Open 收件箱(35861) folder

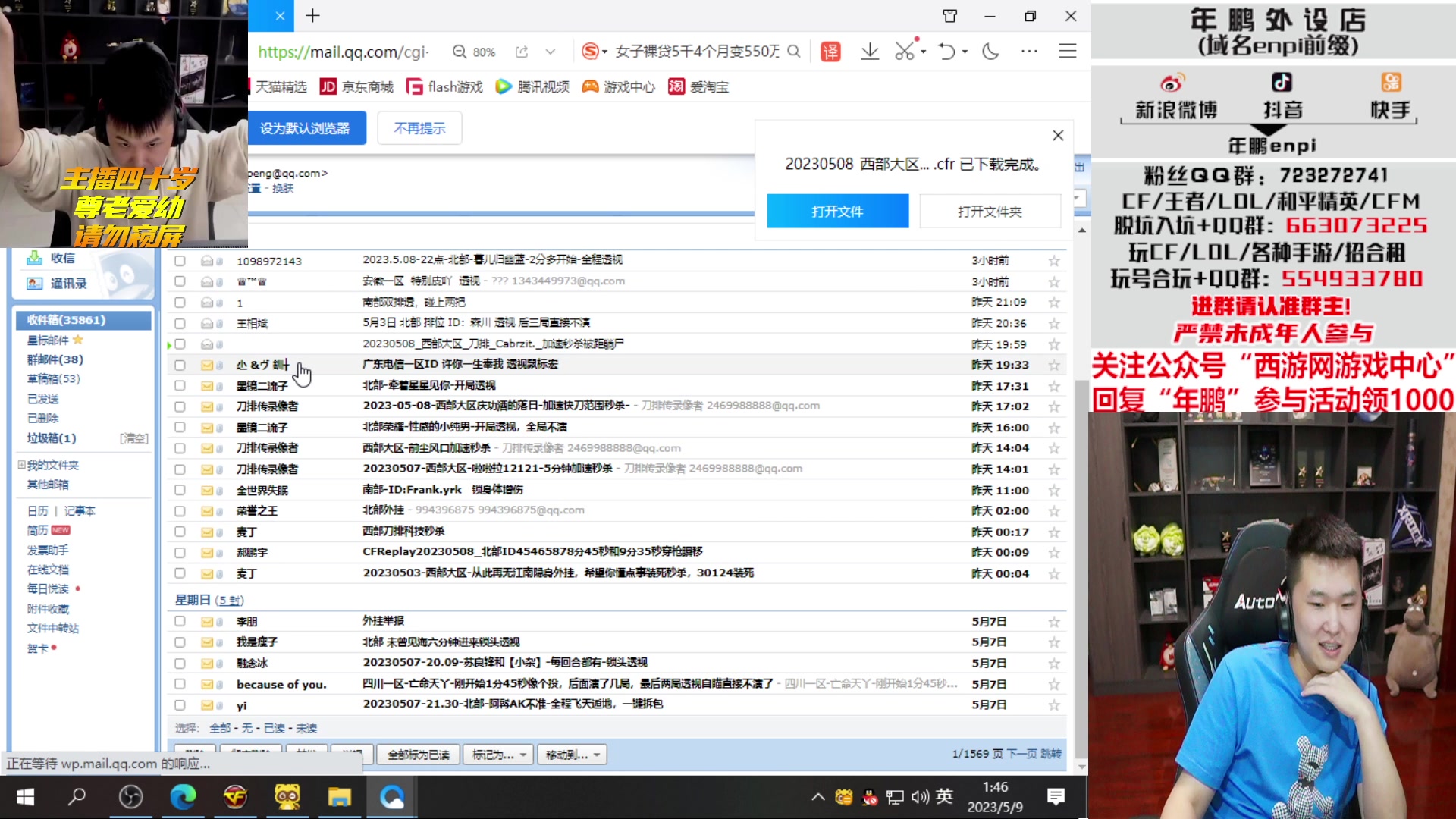click(67, 320)
